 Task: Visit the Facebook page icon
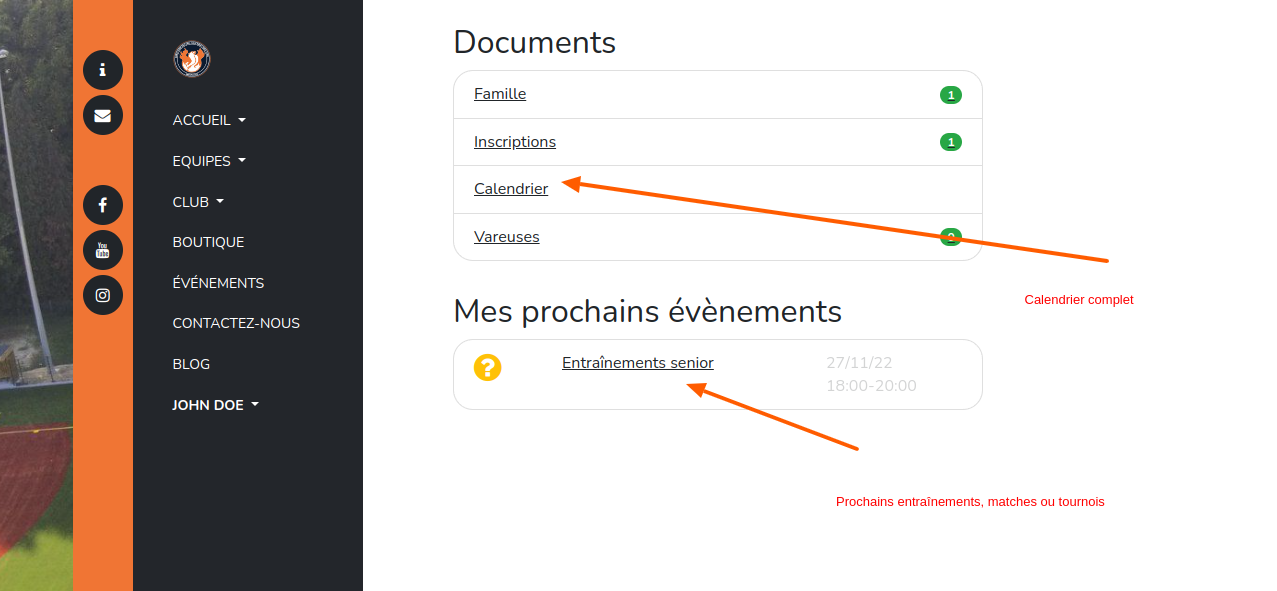coord(103,205)
